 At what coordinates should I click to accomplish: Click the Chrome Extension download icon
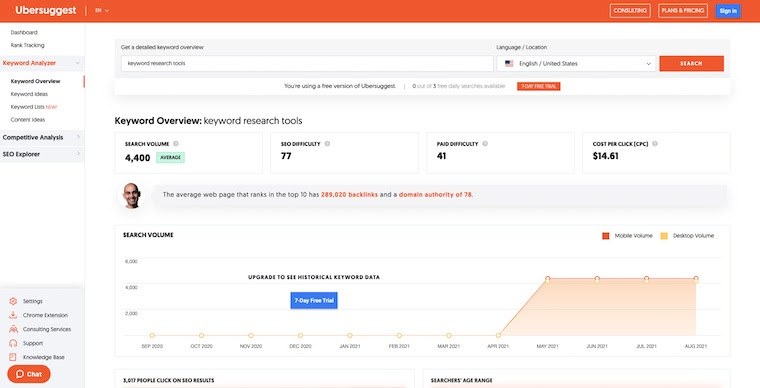click(13, 315)
